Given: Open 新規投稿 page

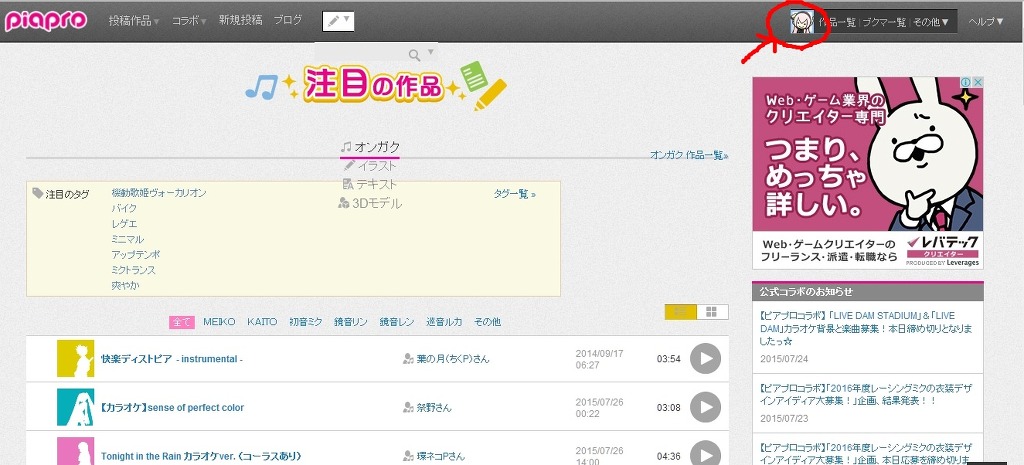Looking at the screenshot, I should click(240, 20).
